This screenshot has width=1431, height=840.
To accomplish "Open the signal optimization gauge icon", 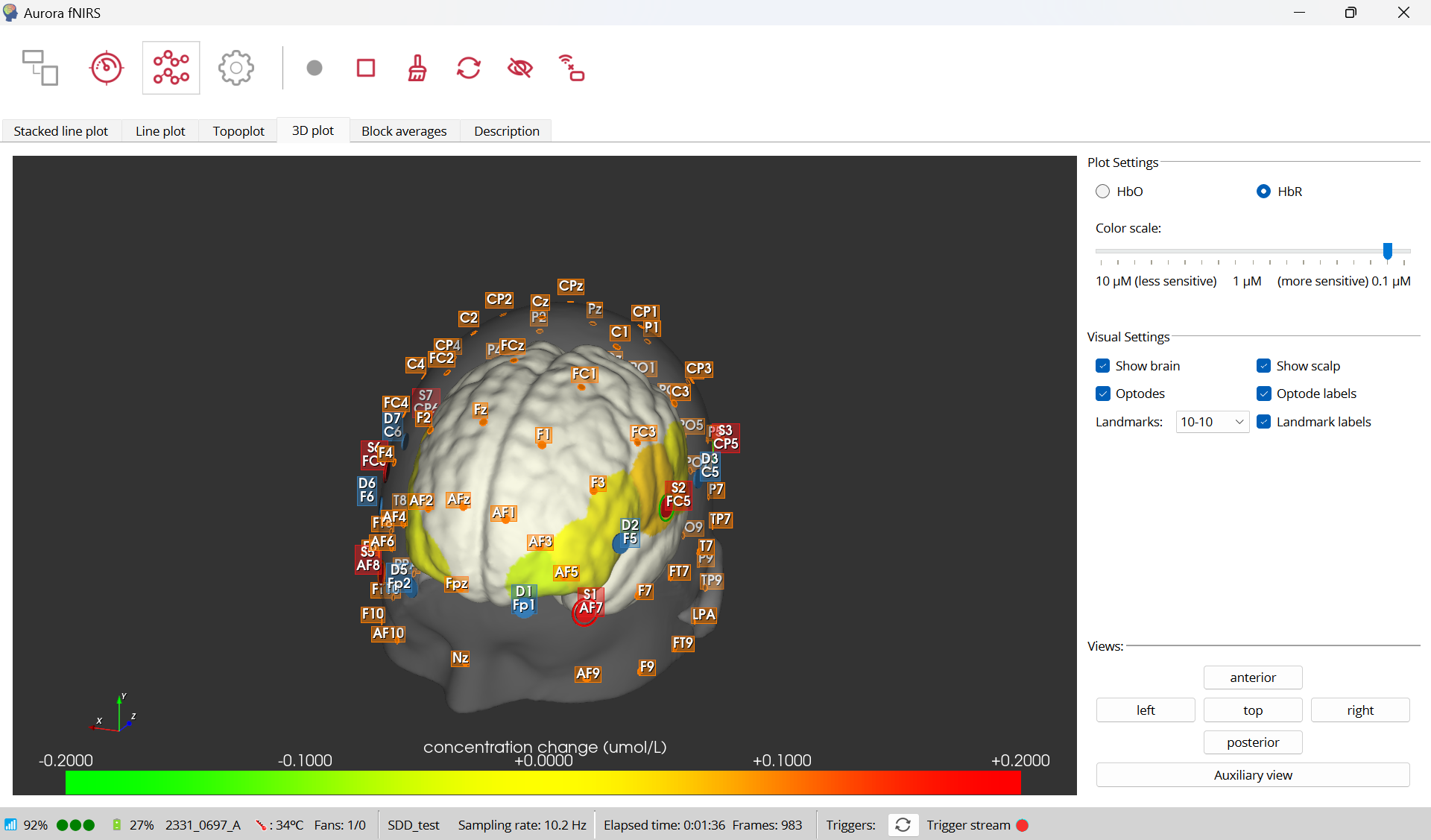I will click(x=106, y=68).
